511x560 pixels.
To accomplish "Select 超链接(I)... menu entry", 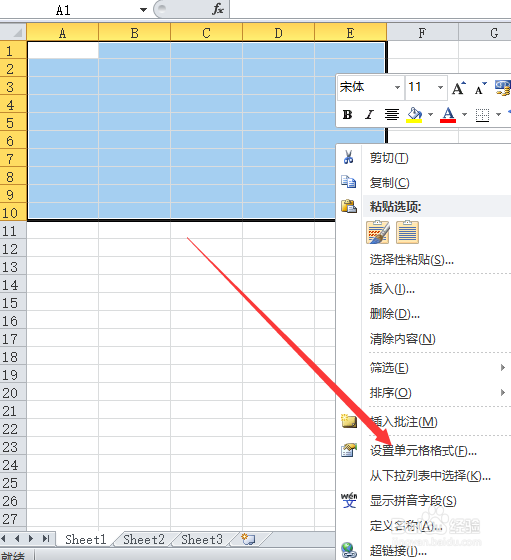I will (398, 551).
